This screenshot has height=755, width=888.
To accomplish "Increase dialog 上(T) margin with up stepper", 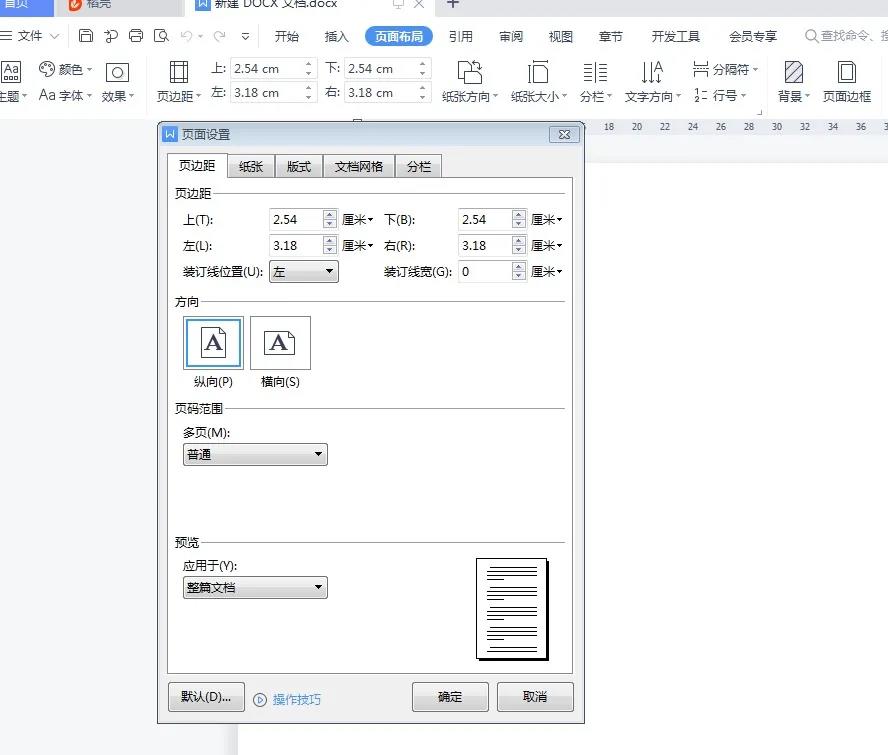I will [330, 214].
